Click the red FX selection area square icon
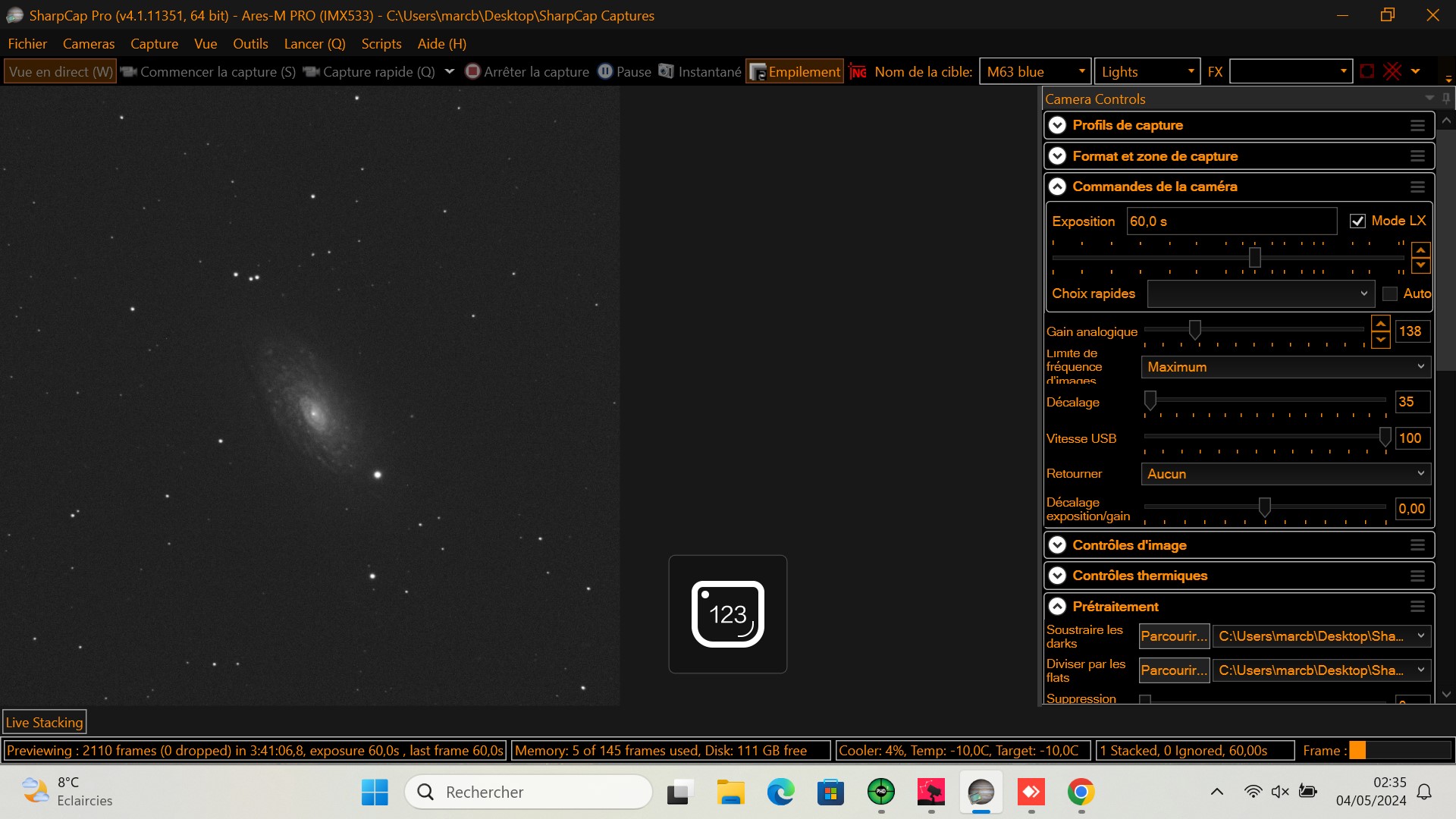The height and width of the screenshot is (819, 1456). click(x=1367, y=71)
